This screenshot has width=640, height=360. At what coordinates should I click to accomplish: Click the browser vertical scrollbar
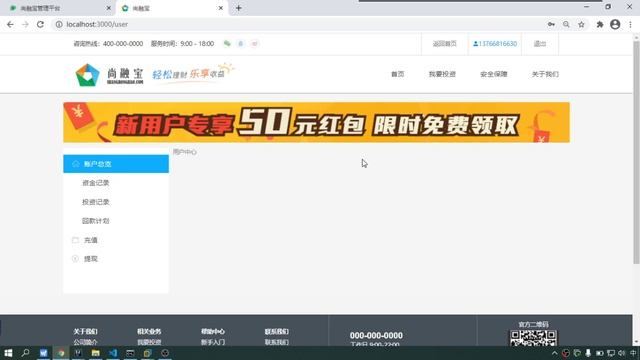coord(636,152)
